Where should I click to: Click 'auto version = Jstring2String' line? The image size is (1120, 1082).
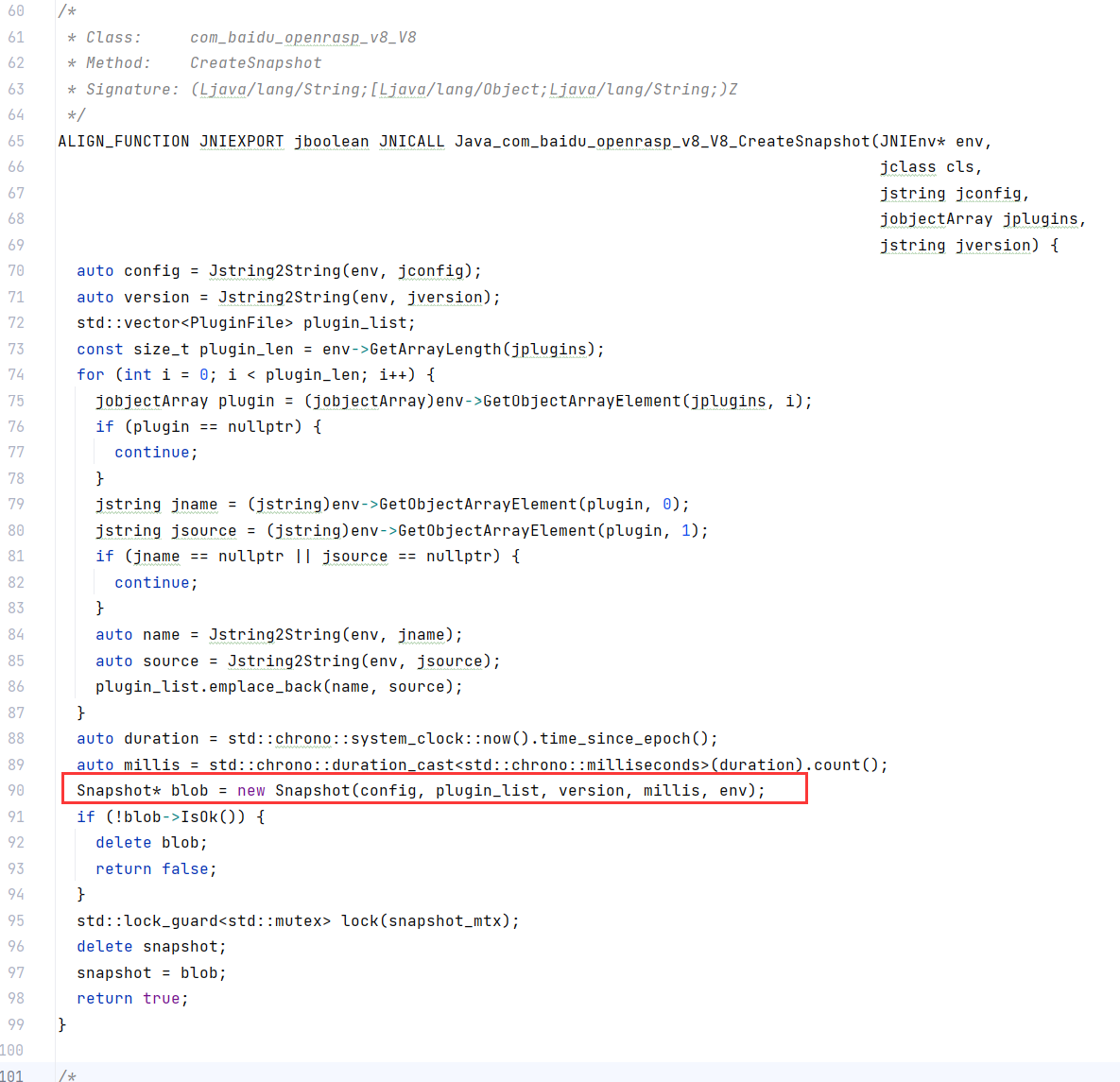tap(288, 297)
